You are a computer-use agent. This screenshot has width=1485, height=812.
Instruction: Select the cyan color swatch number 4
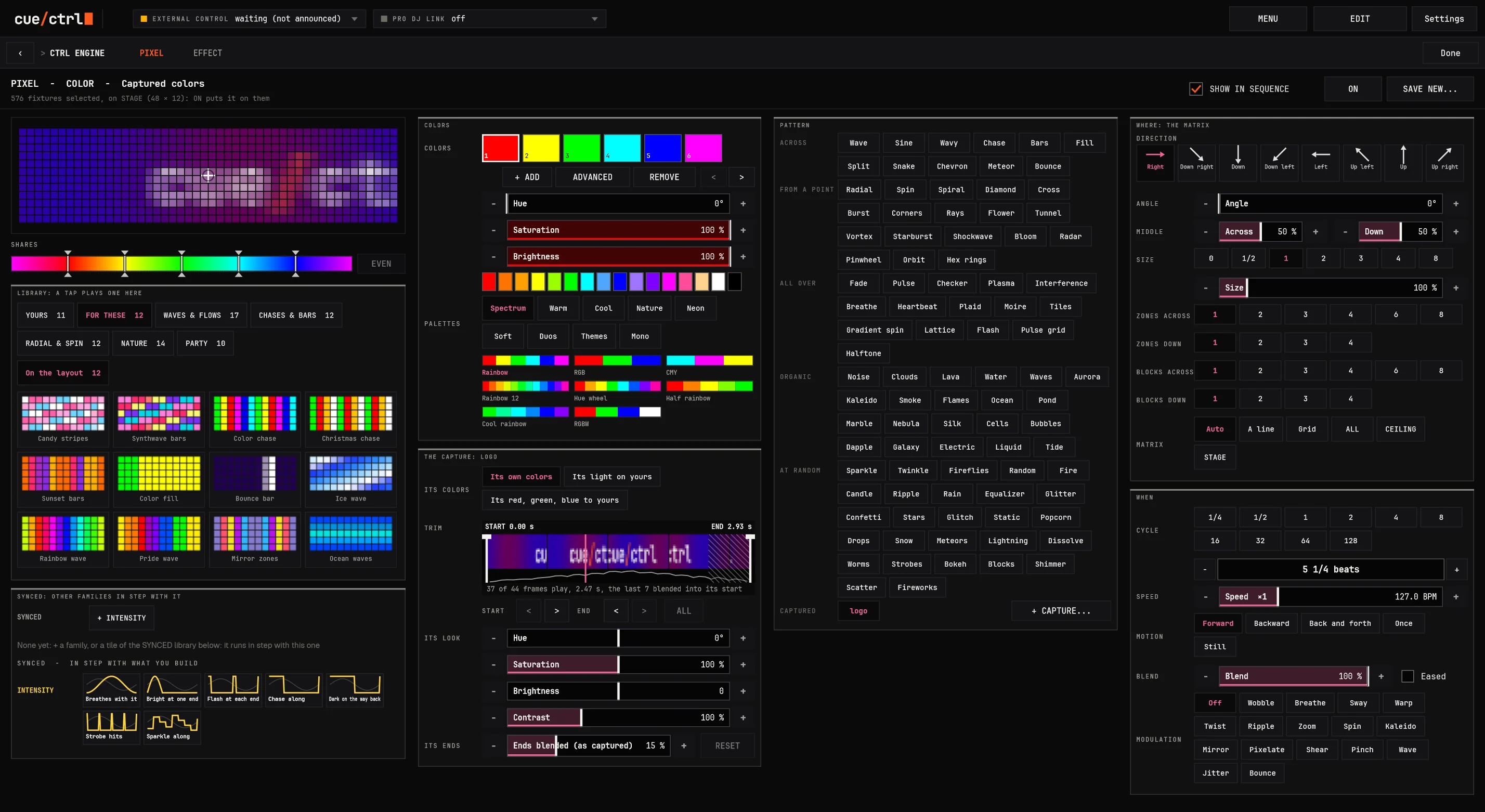coord(621,148)
